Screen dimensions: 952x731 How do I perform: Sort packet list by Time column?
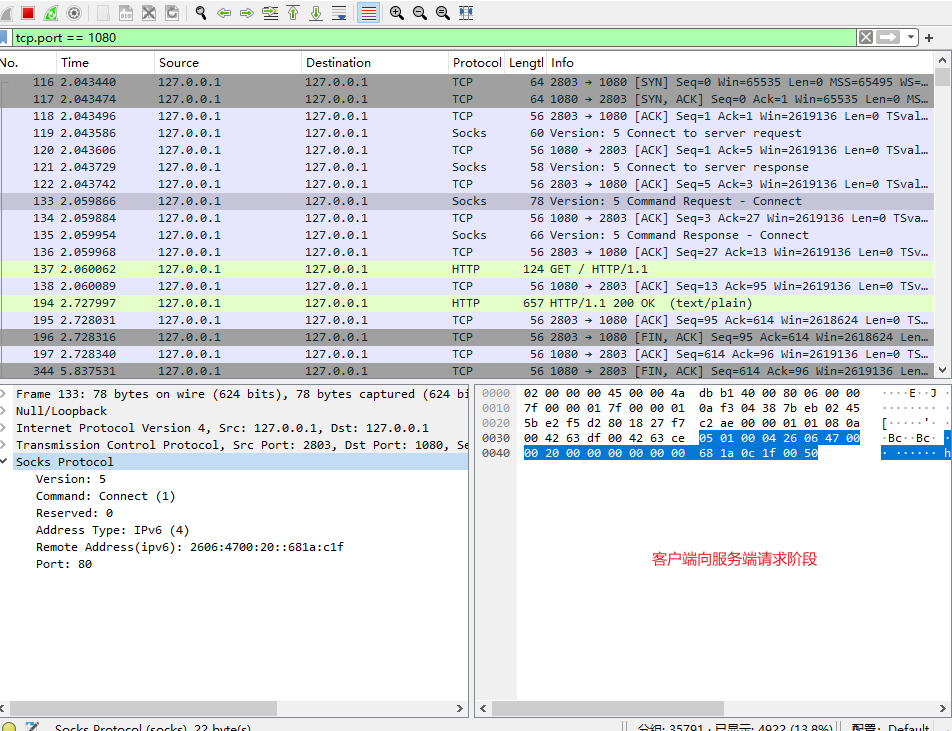click(75, 62)
